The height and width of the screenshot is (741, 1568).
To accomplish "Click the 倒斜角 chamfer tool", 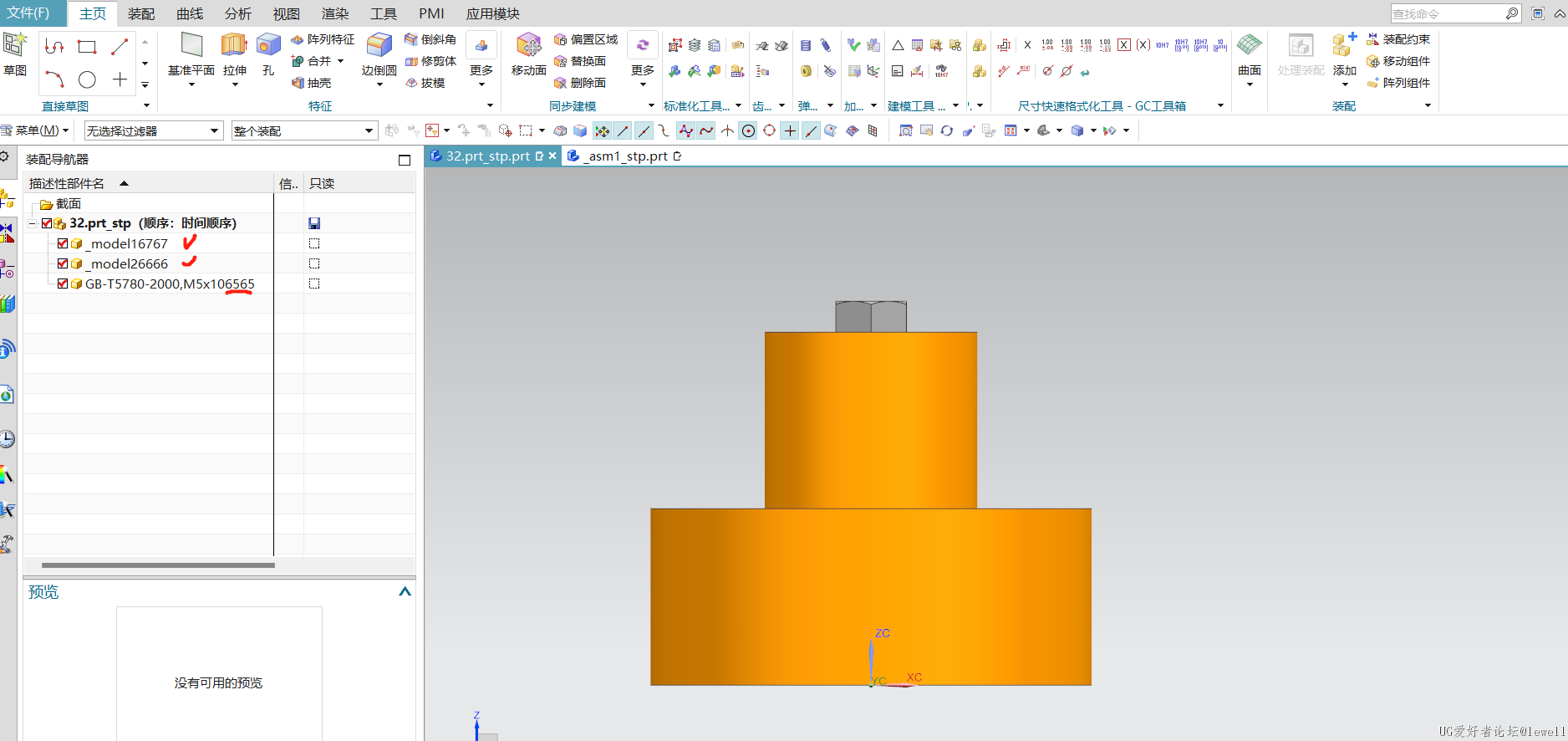I will click(x=430, y=39).
